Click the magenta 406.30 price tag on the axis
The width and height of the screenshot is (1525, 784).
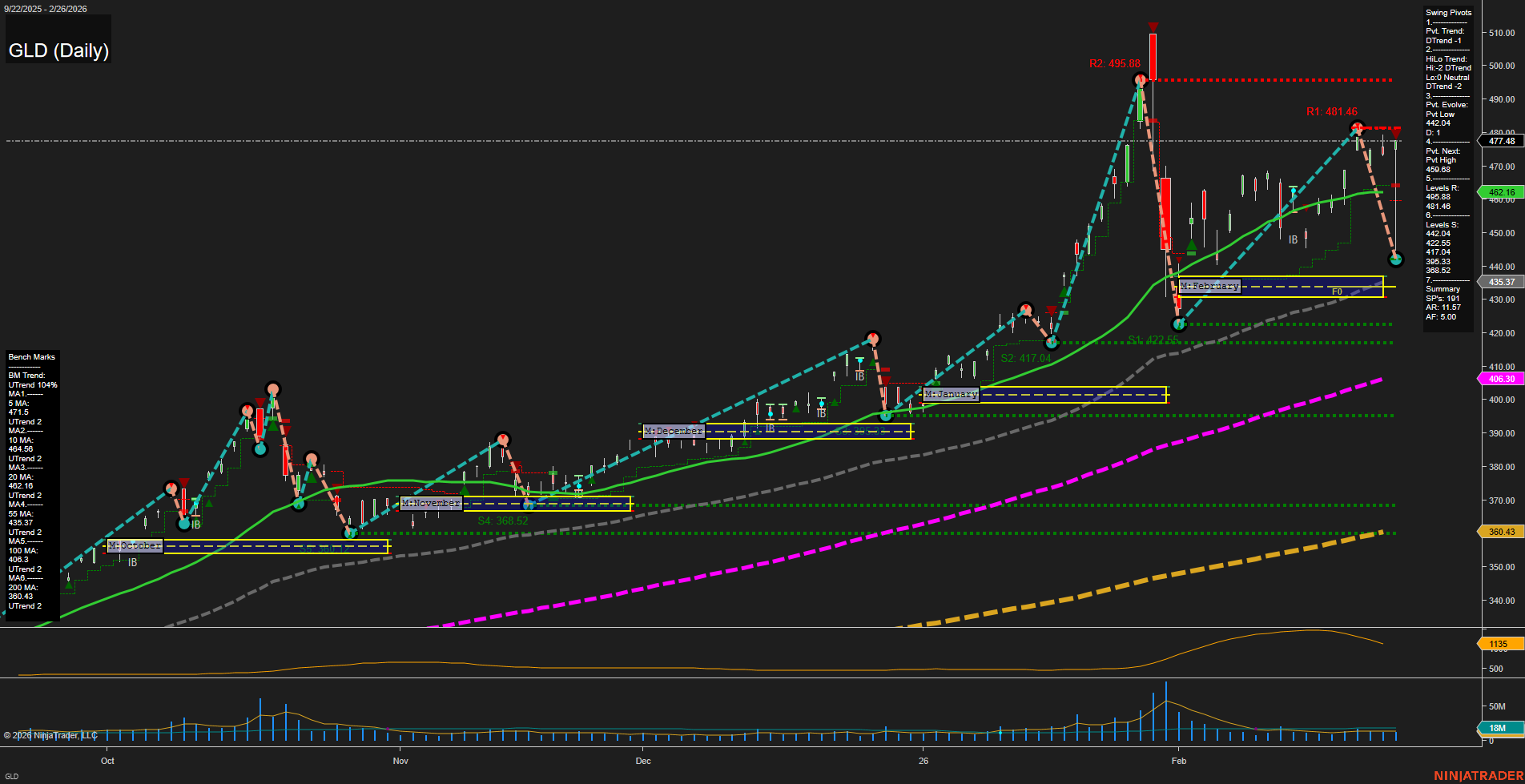[x=1501, y=378]
